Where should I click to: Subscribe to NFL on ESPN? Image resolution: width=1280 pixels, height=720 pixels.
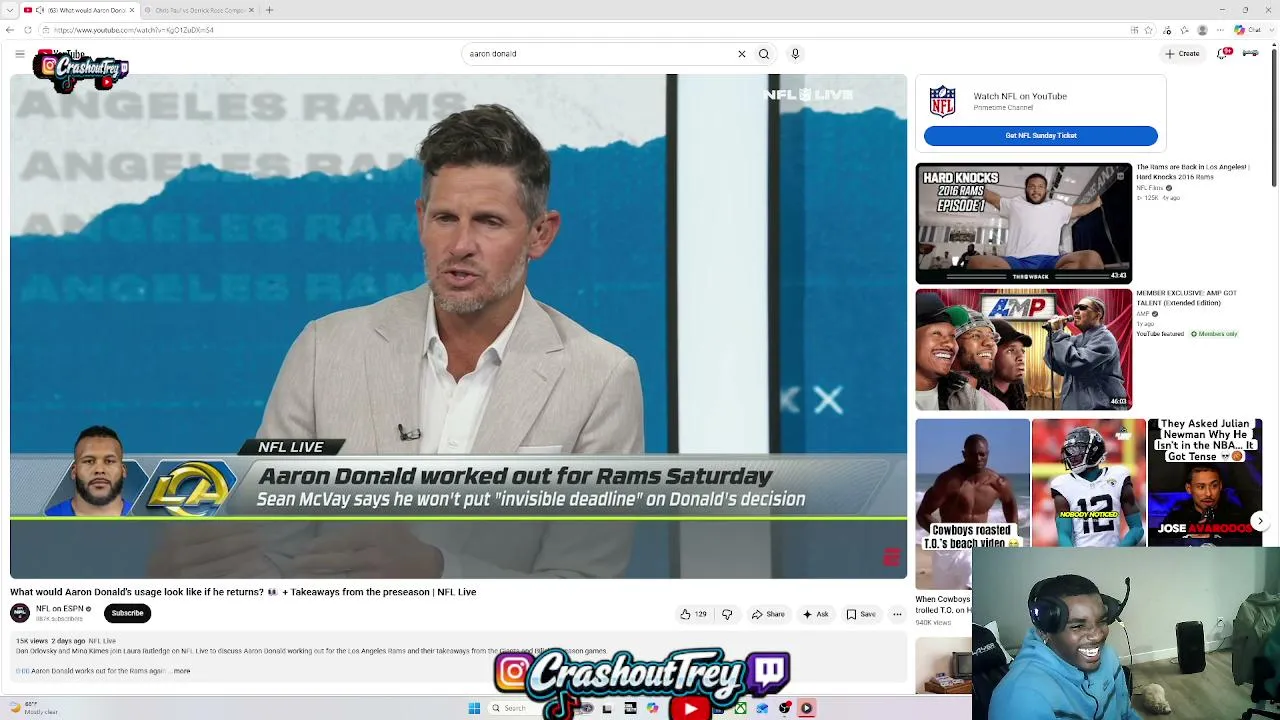pyautogui.click(x=127, y=613)
